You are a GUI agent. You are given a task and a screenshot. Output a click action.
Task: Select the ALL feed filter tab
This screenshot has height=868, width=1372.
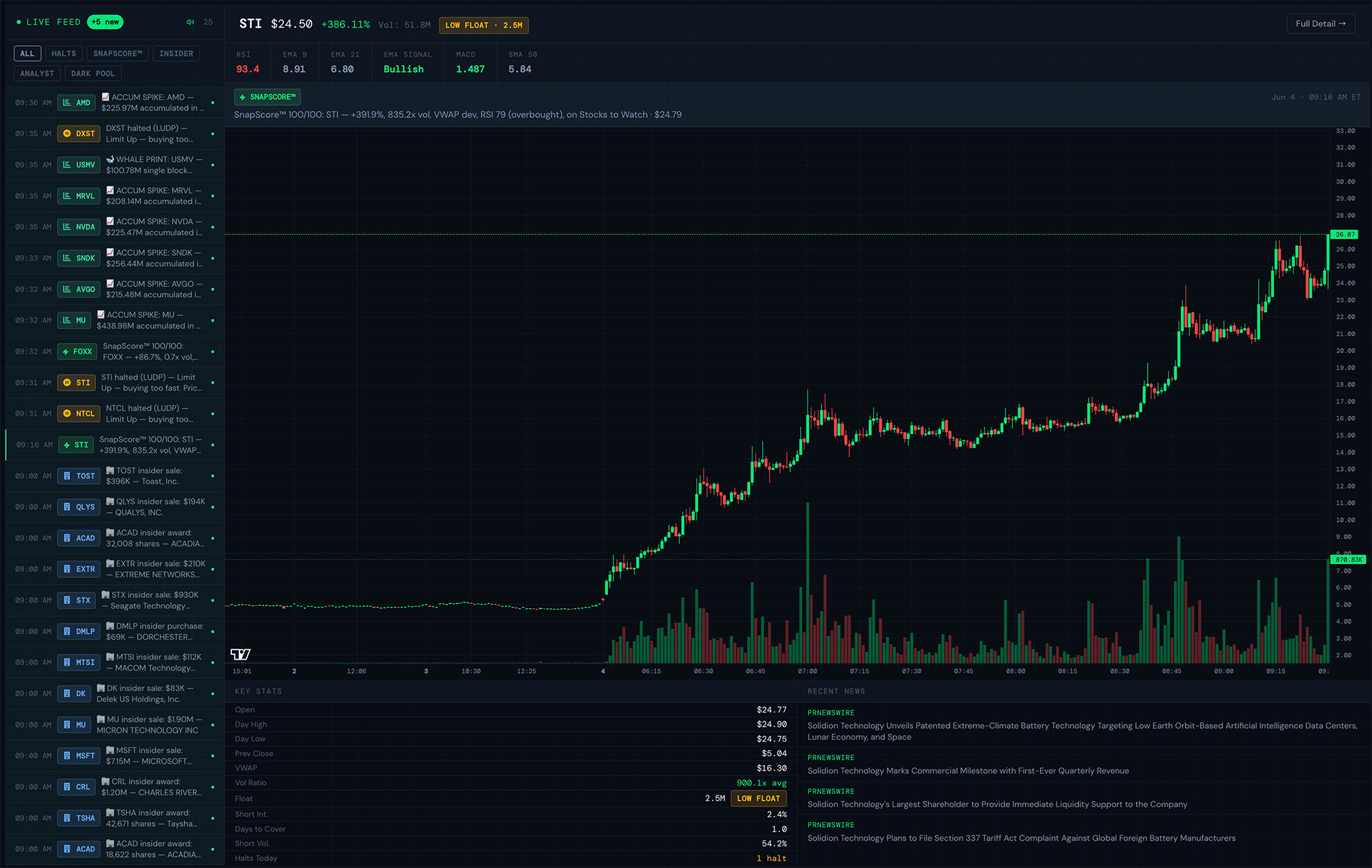27,53
